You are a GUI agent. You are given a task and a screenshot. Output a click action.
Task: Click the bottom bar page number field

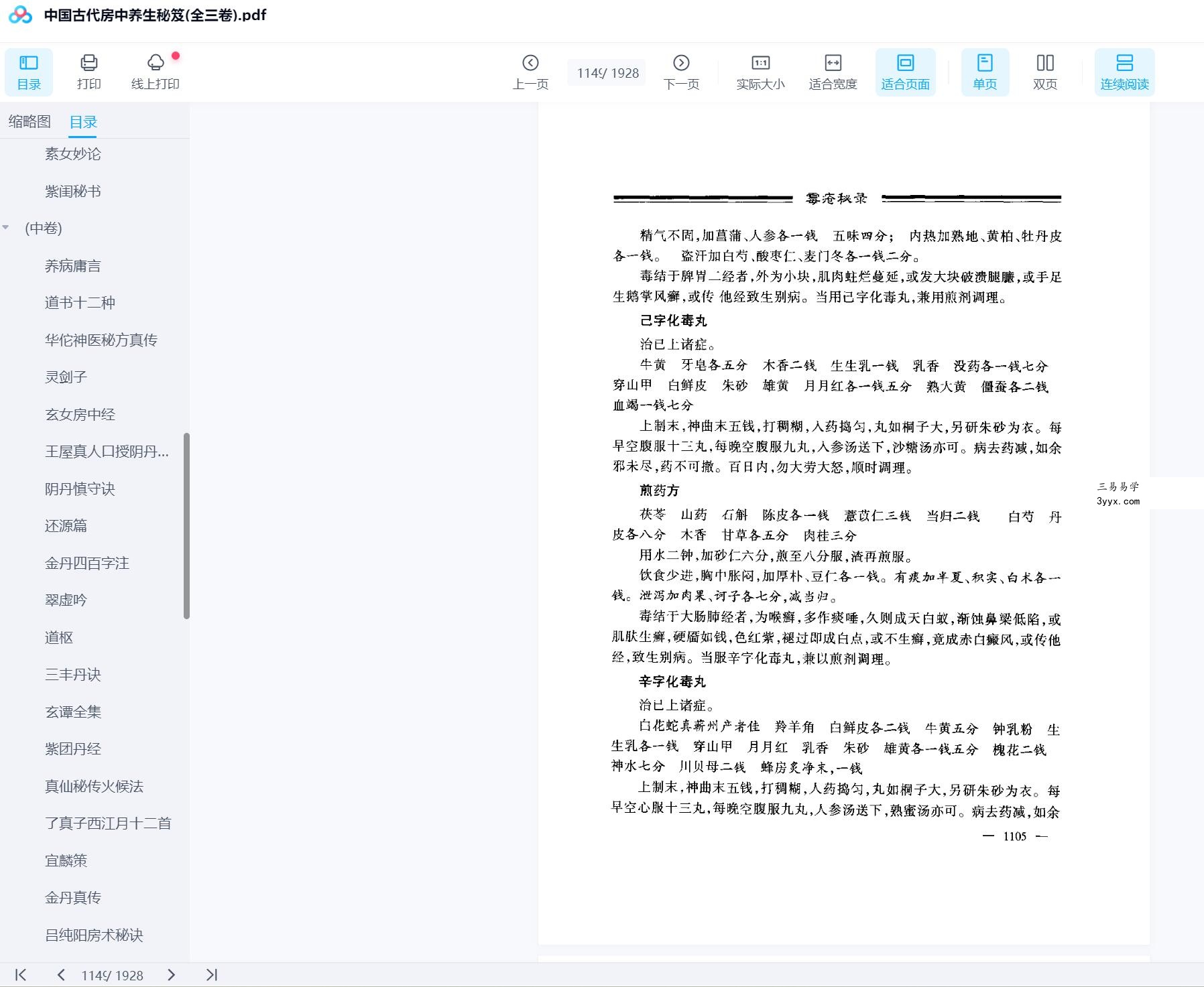pos(112,976)
